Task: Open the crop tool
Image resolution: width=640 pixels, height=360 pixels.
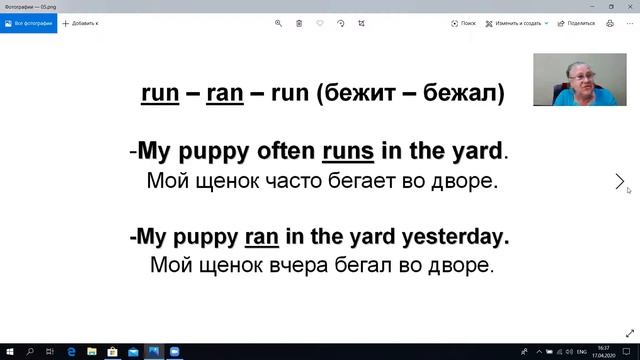Action: click(x=362, y=23)
